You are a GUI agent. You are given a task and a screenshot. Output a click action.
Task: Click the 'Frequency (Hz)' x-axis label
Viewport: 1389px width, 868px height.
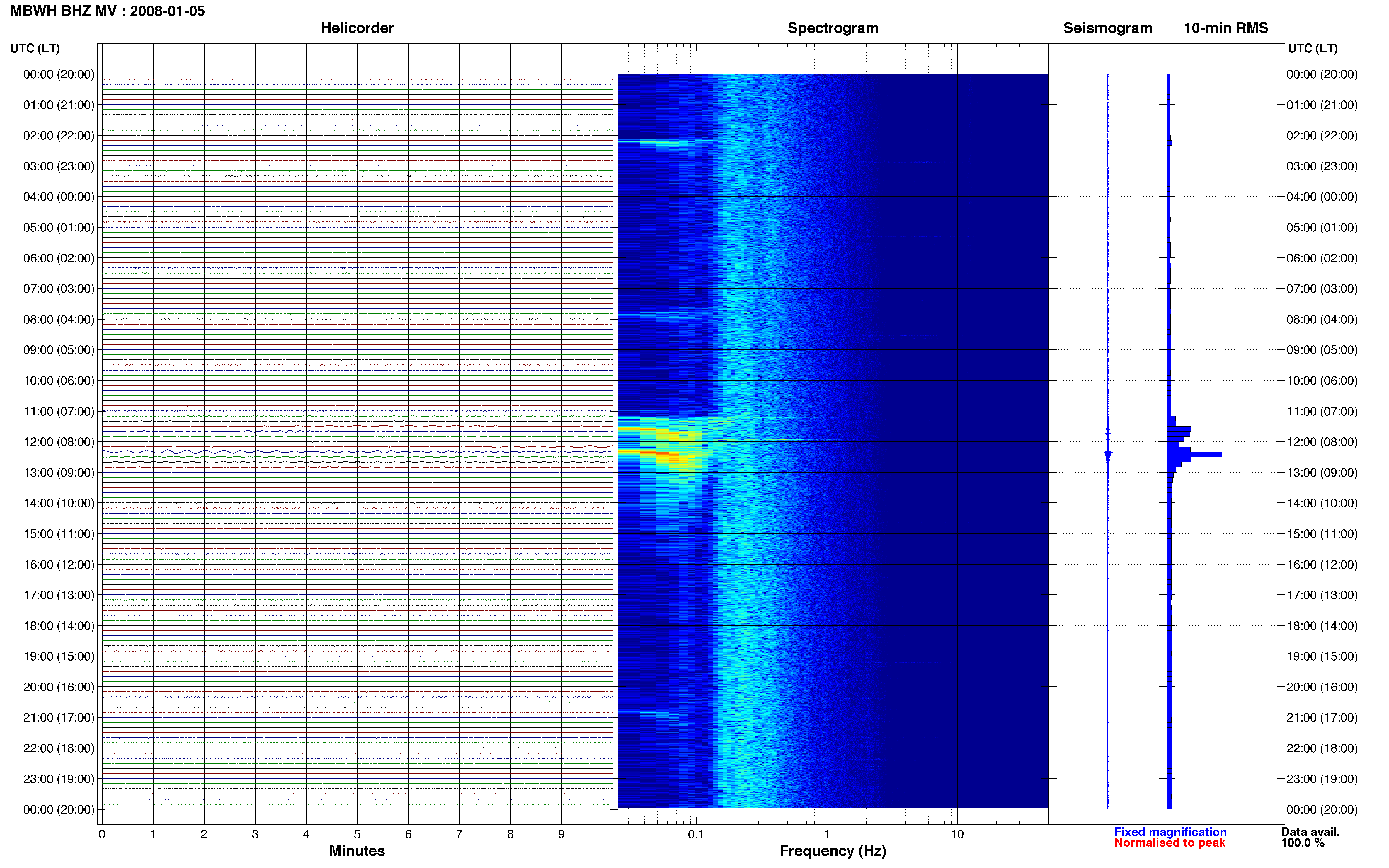(x=833, y=851)
